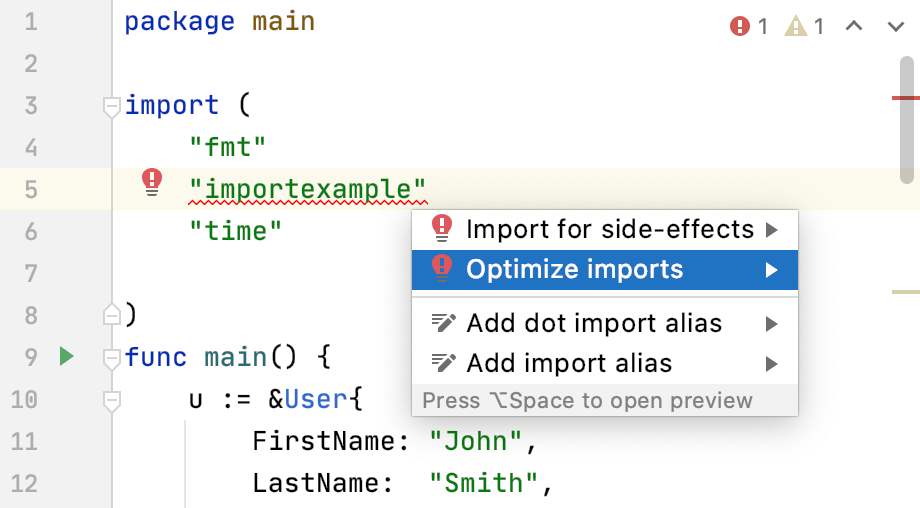
Task: Click the pencil icon beside Add dot import alias
Action: pyautogui.click(x=443, y=323)
